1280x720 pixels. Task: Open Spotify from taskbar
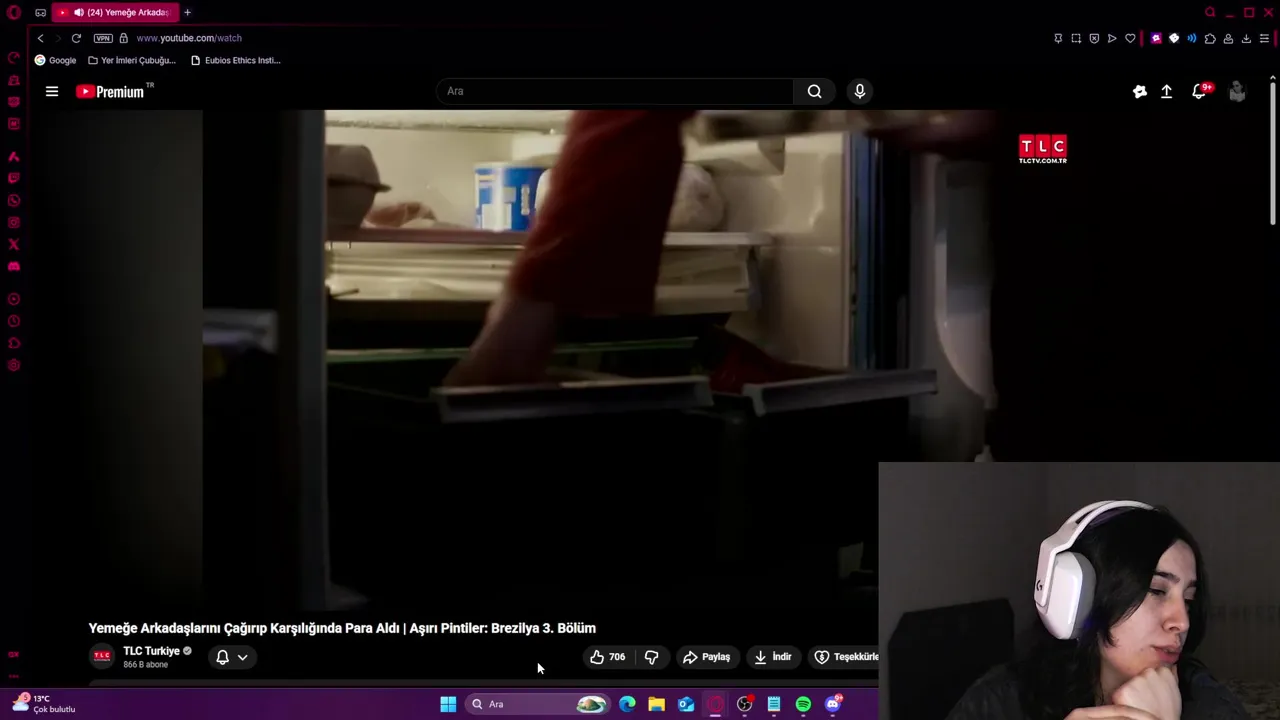coord(803,704)
